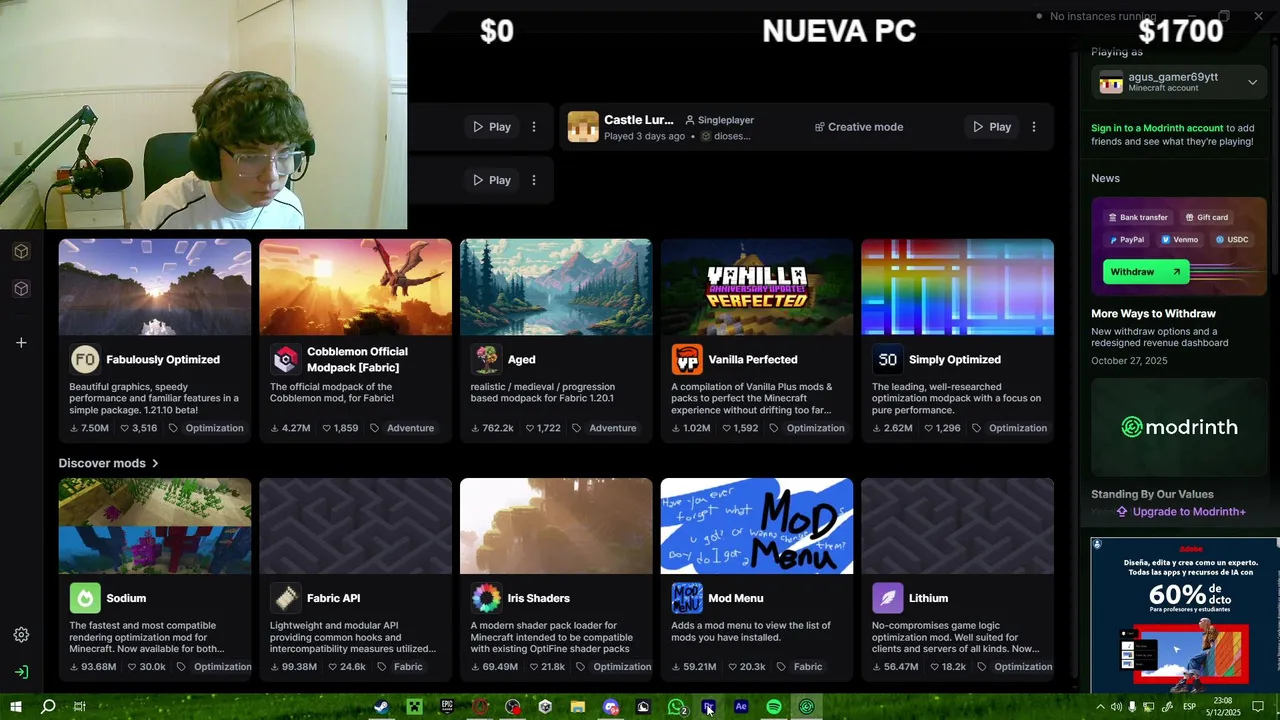Open launcher settings gear in sidebar

(x=21, y=635)
